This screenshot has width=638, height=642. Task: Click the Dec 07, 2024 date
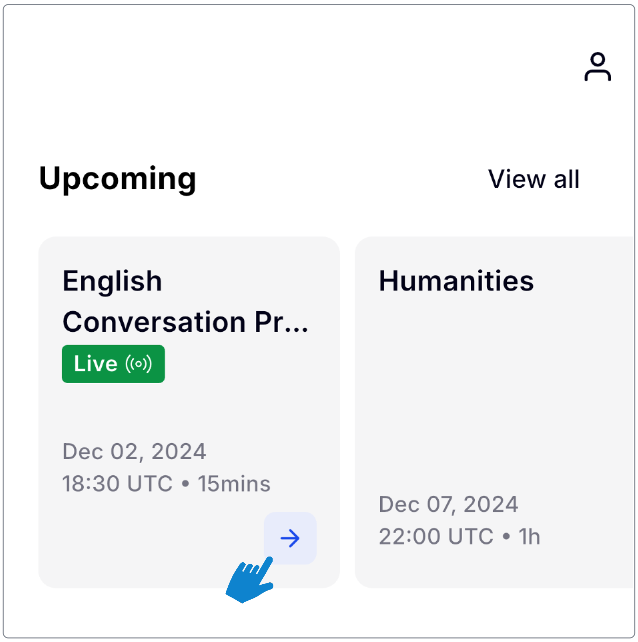(450, 504)
